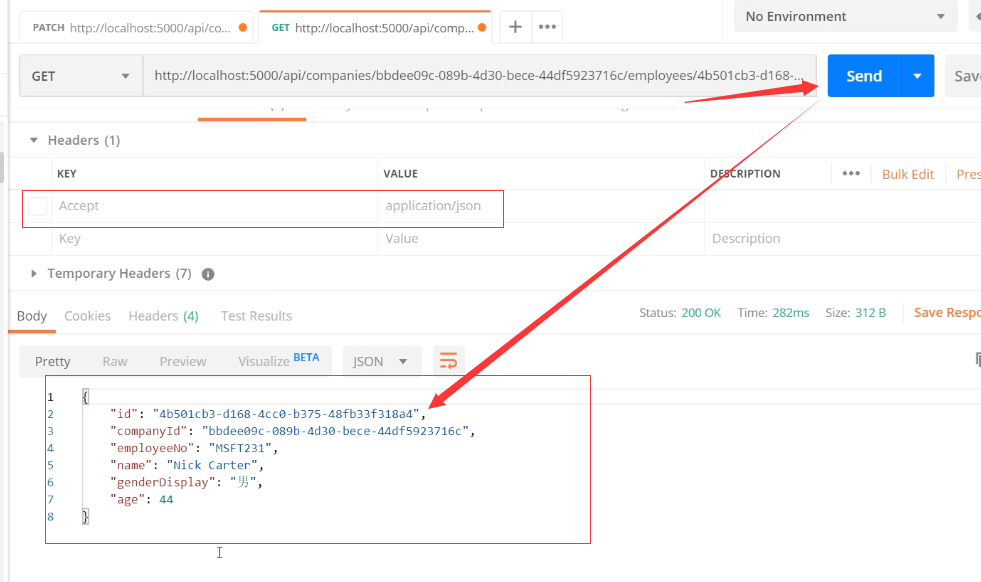Select the Raw response view
The width and height of the screenshot is (981, 582).
pos(115,361)
